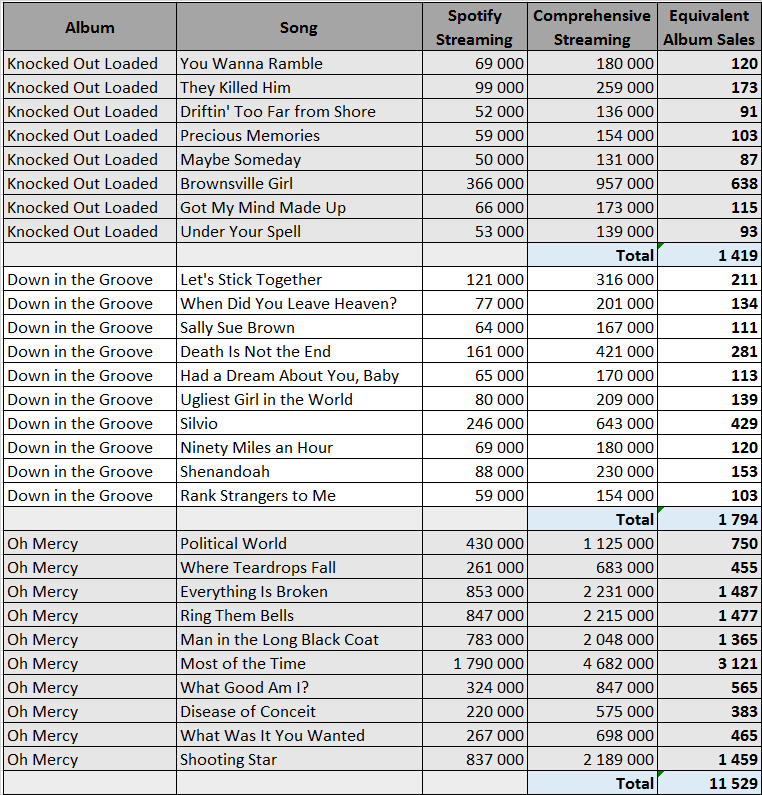Image resolution: width=762 pixels, height=795 pixels.
Task: Select the They Killed Him cell
Action: pyautogui.click(x=299, y=87)
